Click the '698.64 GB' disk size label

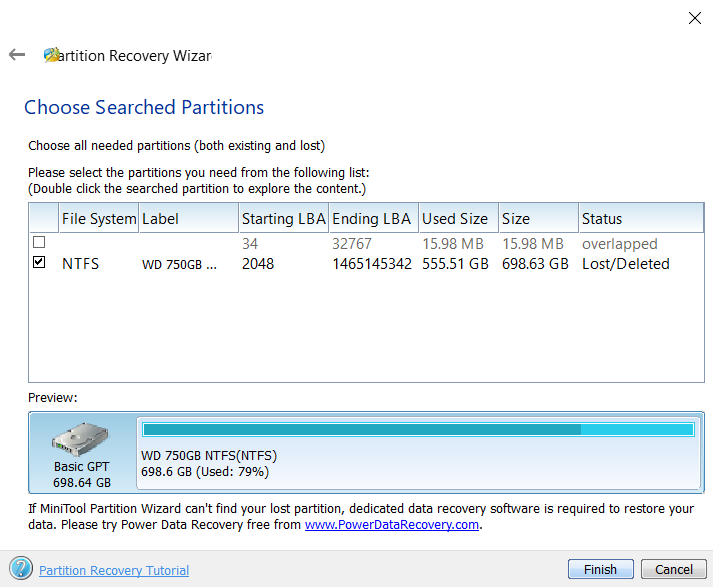[x=82, y=482]
